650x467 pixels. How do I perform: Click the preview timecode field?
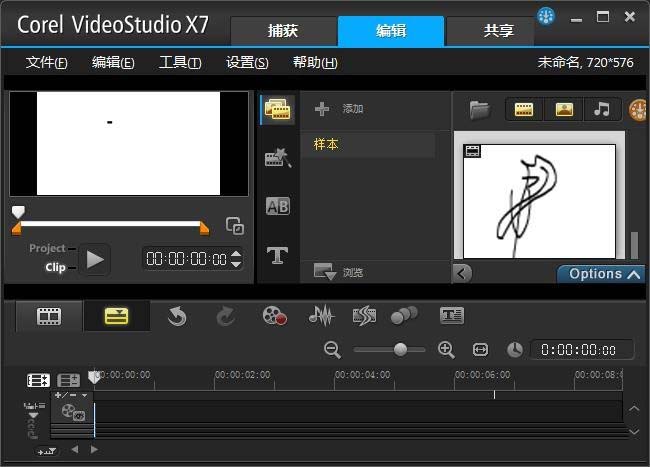[x=186, y=259]
